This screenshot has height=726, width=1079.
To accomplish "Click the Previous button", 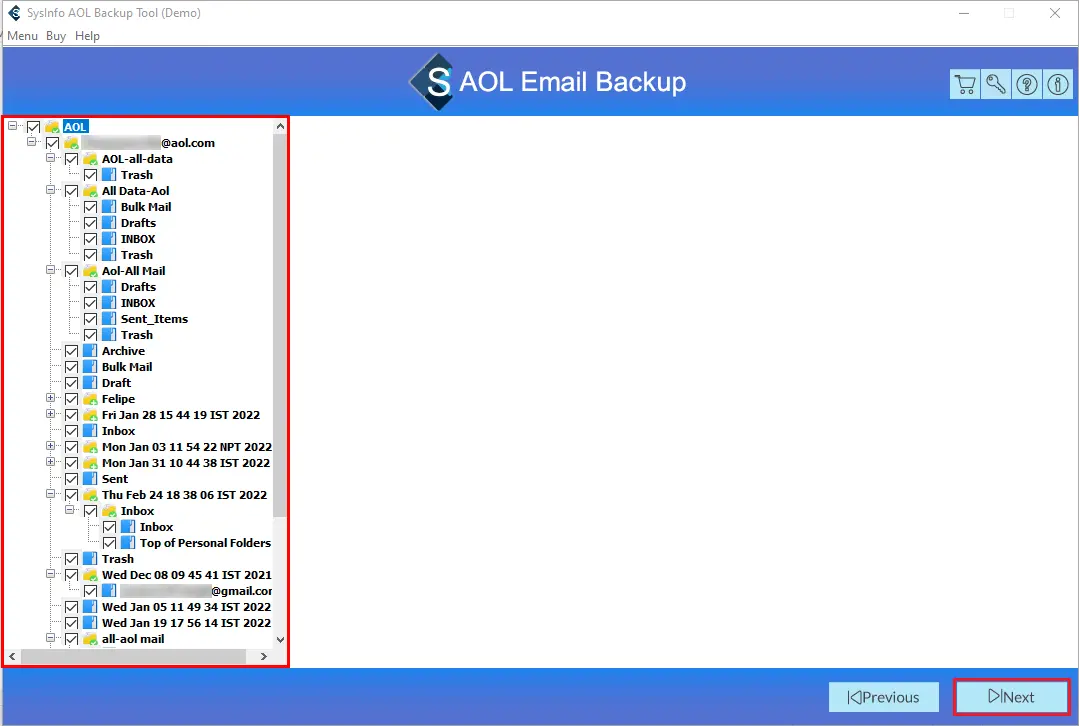I will click(x=884, y=697).
